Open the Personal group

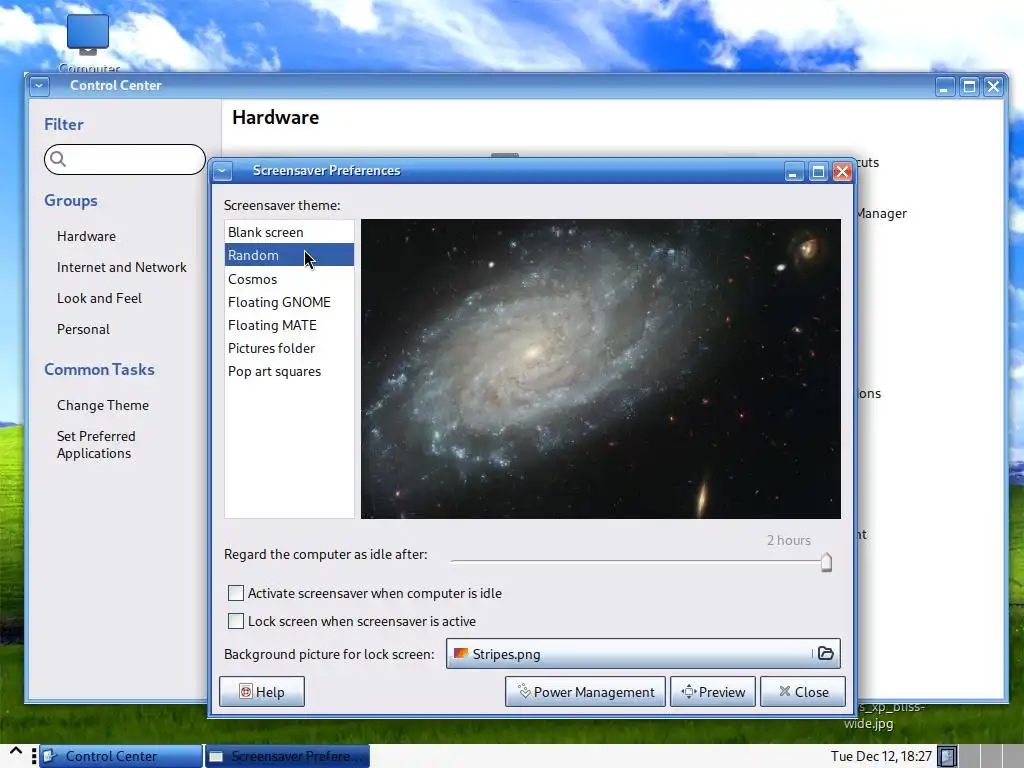pyautogui.click(x=83, y=329)
